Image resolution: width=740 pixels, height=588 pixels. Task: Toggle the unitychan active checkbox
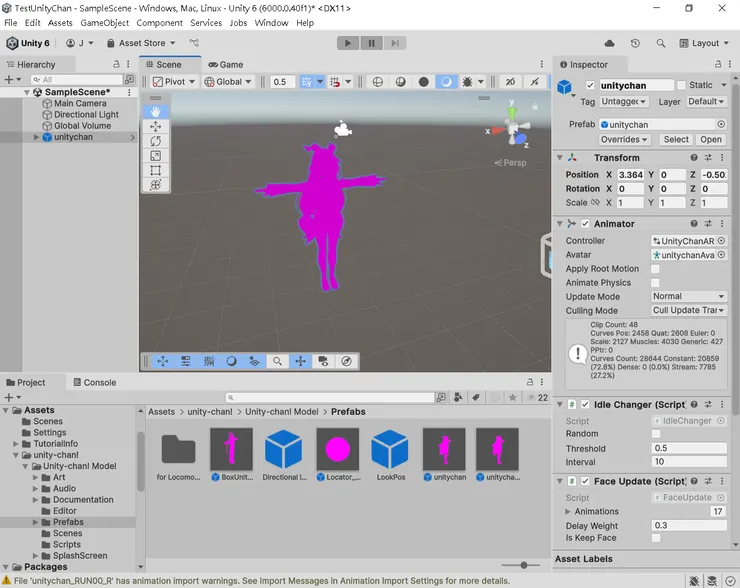[590, 86]
